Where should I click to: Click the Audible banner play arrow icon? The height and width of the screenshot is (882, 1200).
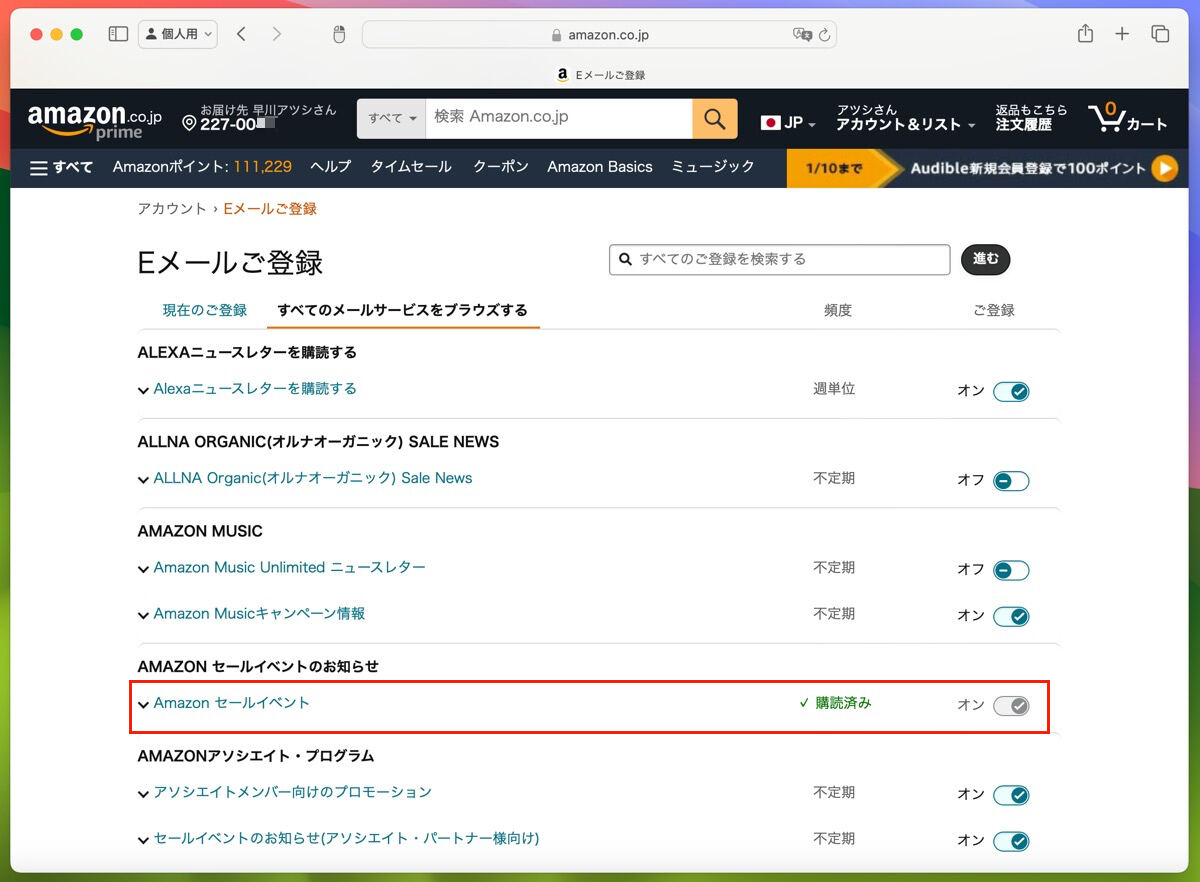tap(1164, 168)
